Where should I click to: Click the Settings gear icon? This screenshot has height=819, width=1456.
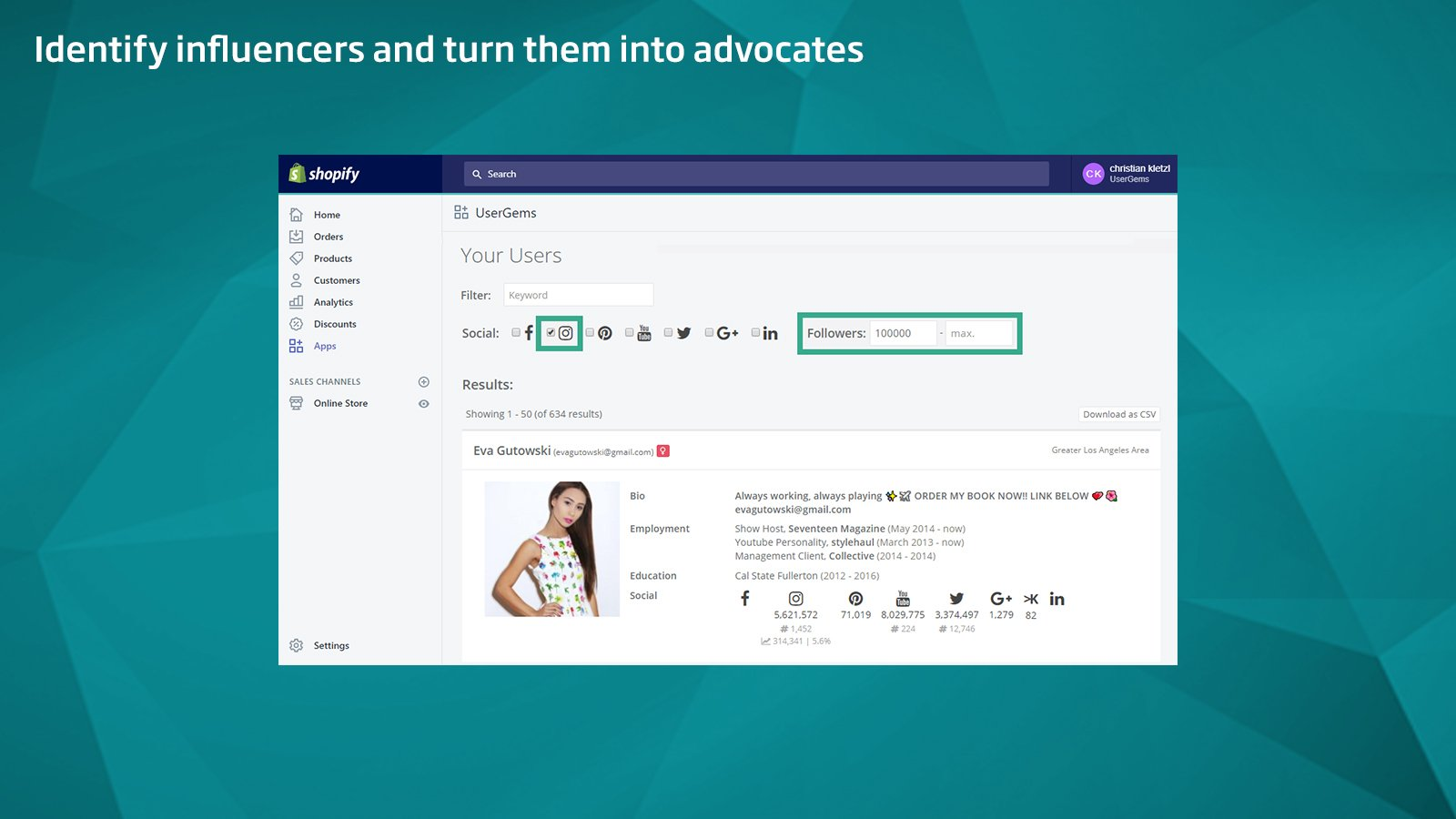click(296, 645)
